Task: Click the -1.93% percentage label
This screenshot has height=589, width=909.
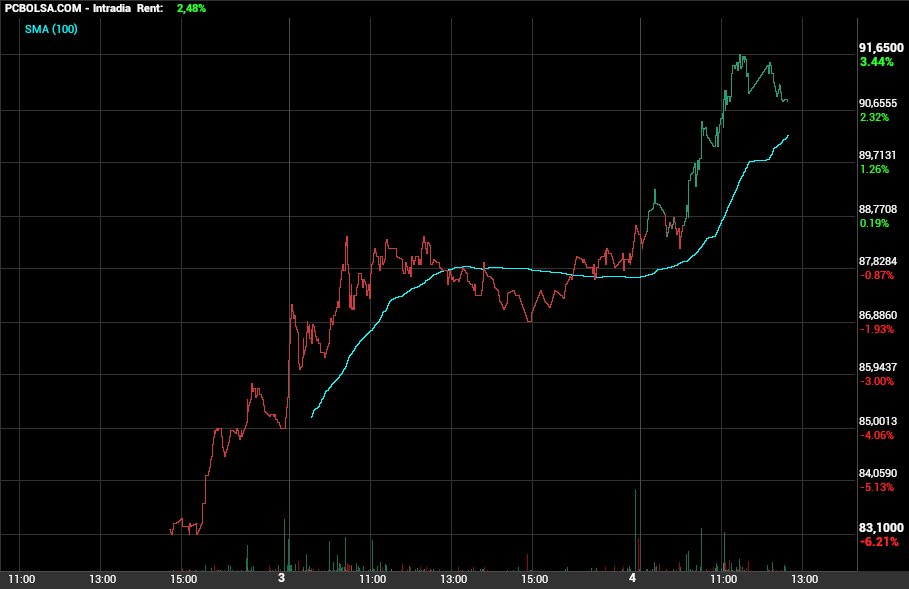Action: pos(877,329)
